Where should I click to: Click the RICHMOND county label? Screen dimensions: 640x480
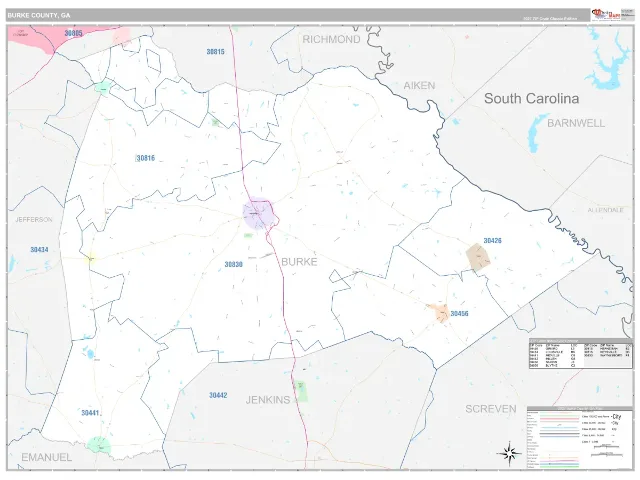pos(331,40)
